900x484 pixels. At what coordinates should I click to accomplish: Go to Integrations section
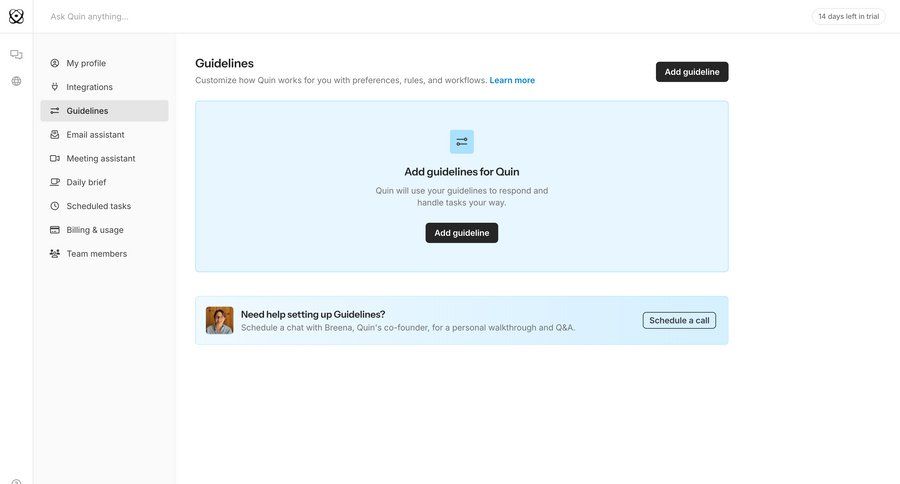[104, 87]
